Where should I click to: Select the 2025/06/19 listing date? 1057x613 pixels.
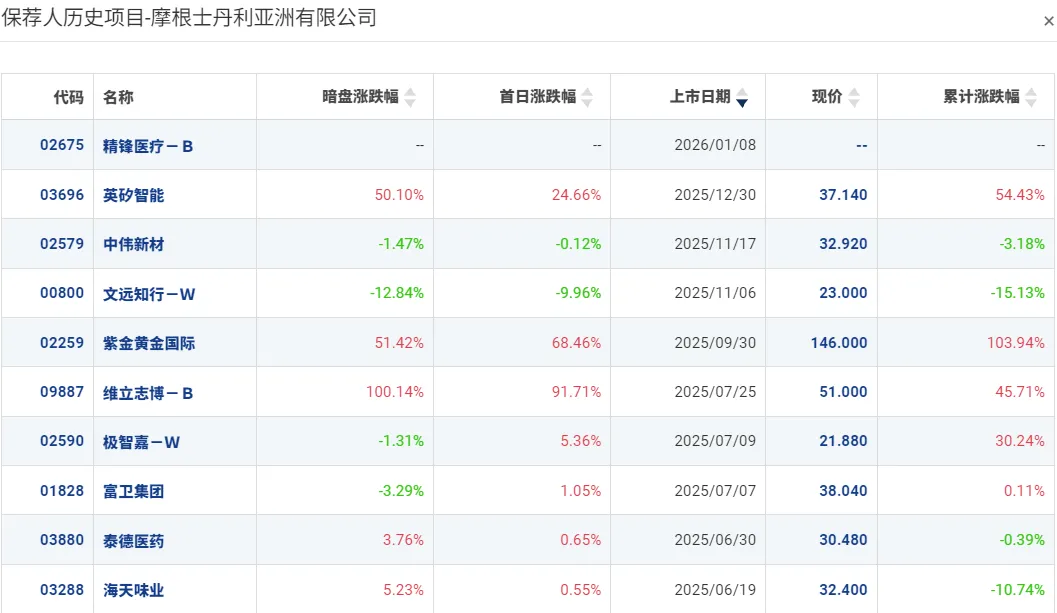(x=715, y=589)
